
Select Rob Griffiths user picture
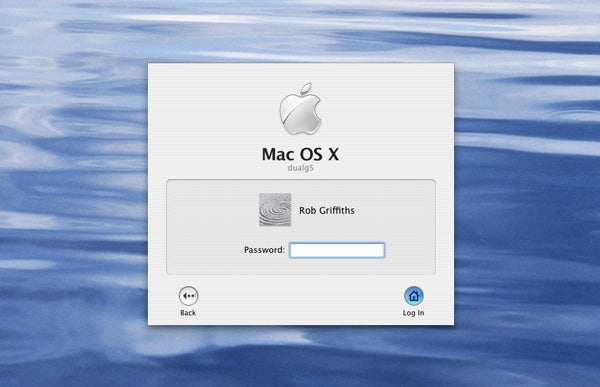point(275,209)
